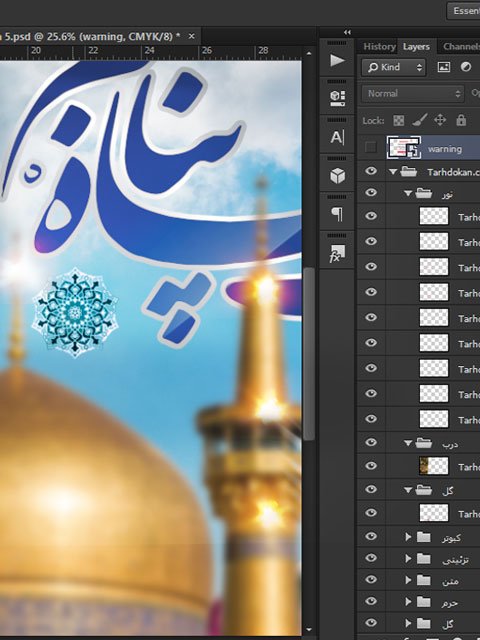Screen dimensions: 480x640
Task: Select the warning layer thumbnail
Action: [x=404, y=148]
